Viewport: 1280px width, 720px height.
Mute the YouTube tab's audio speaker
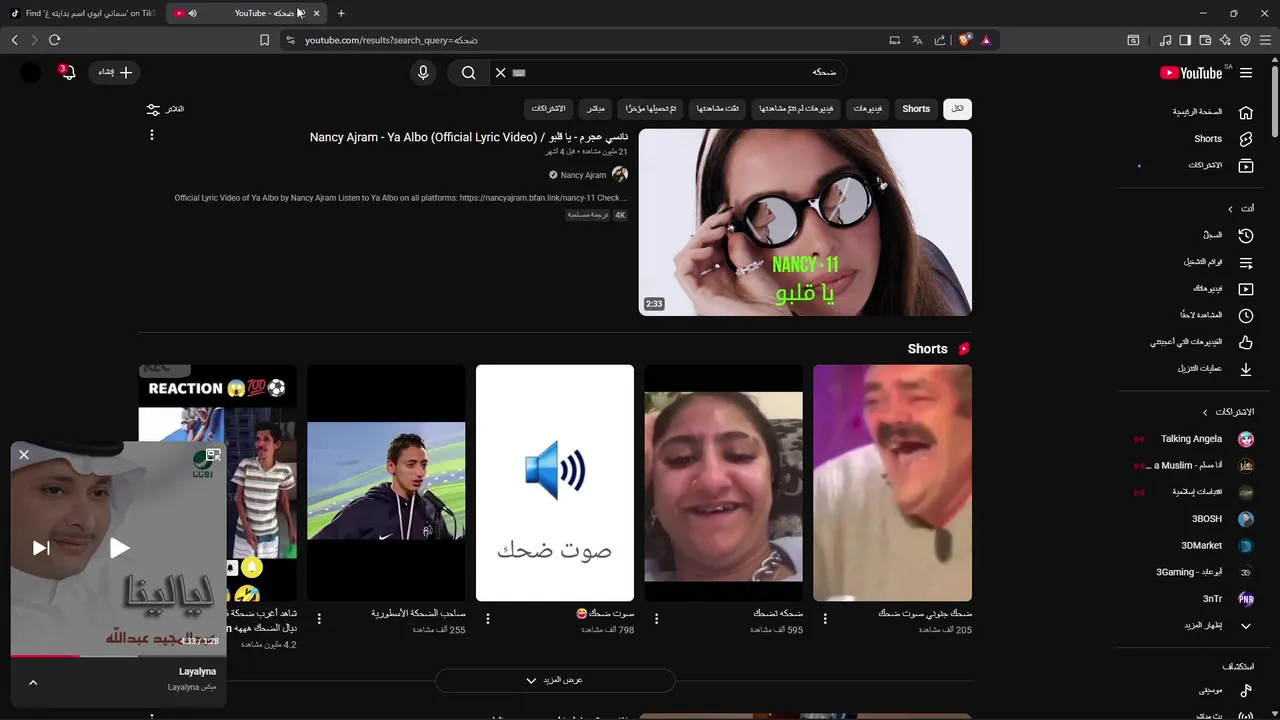point(192,13)
